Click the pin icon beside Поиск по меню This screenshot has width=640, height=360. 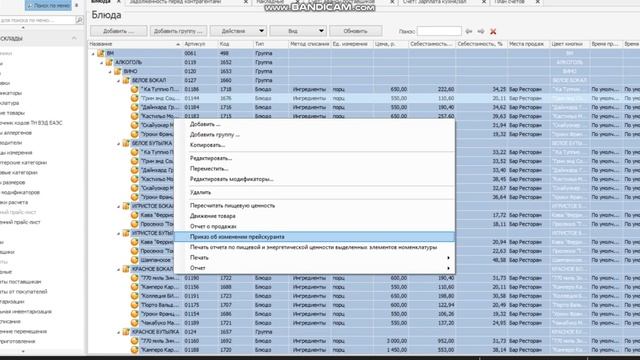(x=76, y=5)
